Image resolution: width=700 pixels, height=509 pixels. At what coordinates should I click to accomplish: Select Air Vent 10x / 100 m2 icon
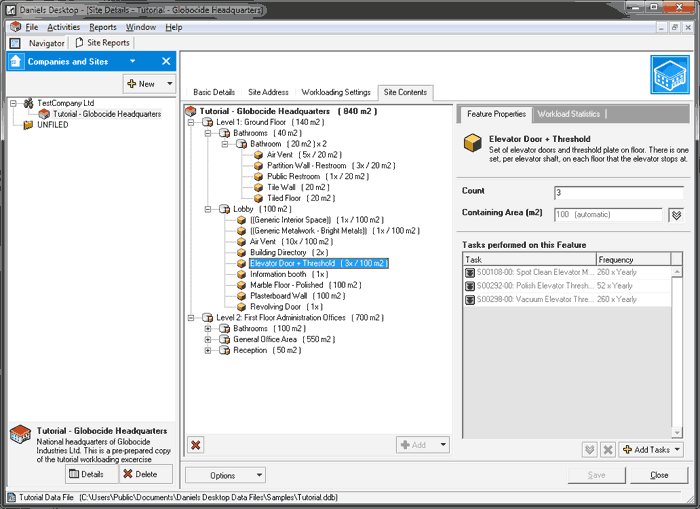click(242, 242)
